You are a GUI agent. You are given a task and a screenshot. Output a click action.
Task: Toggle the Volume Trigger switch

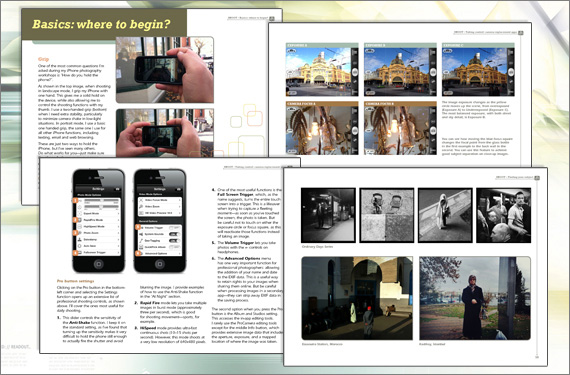tap(175, 228)
